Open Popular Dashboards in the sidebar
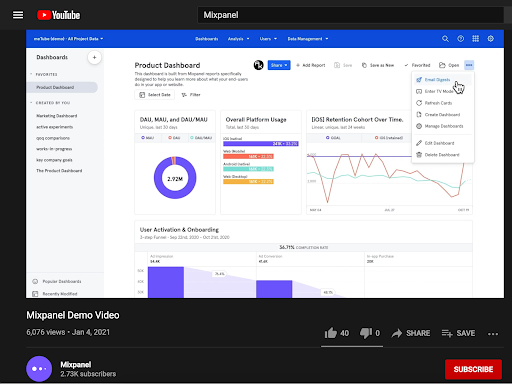The image size is (512, 384). click(57, 282)
